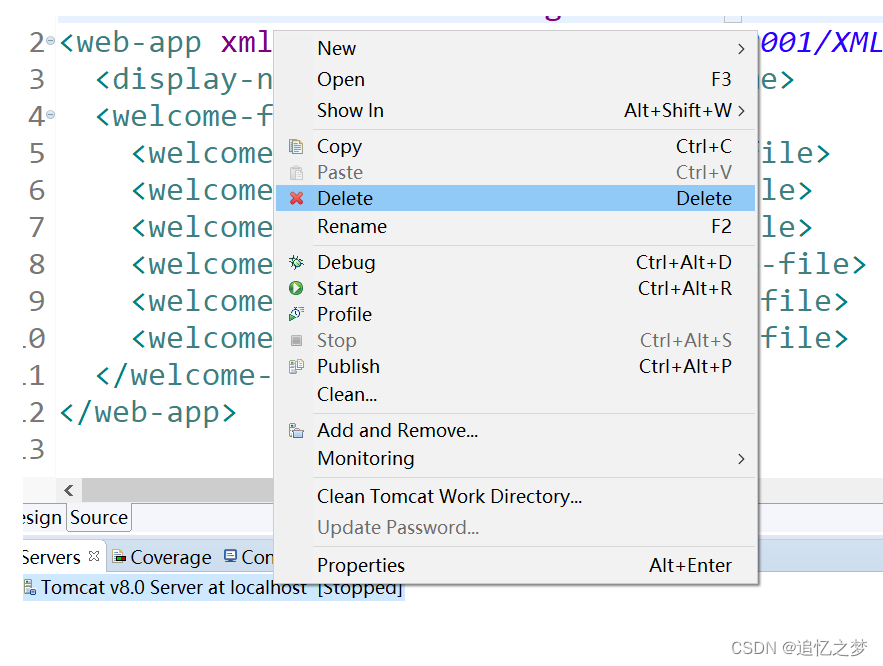
Task: Expand the Show In submenu arrow
Action: [x=741, y=110]
